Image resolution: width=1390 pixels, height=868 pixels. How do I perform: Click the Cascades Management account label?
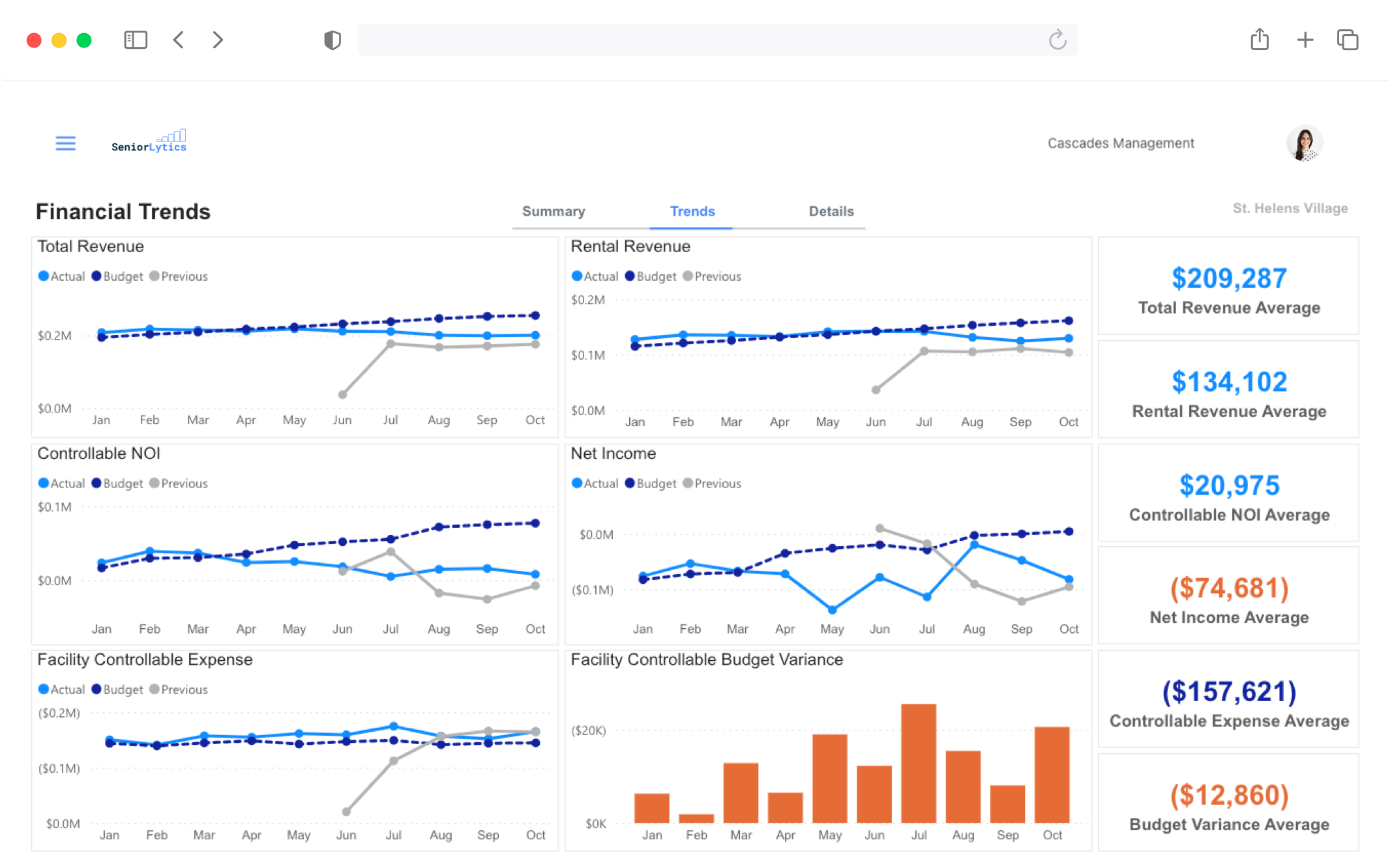pyautogui.click(x=1120, y=143)
